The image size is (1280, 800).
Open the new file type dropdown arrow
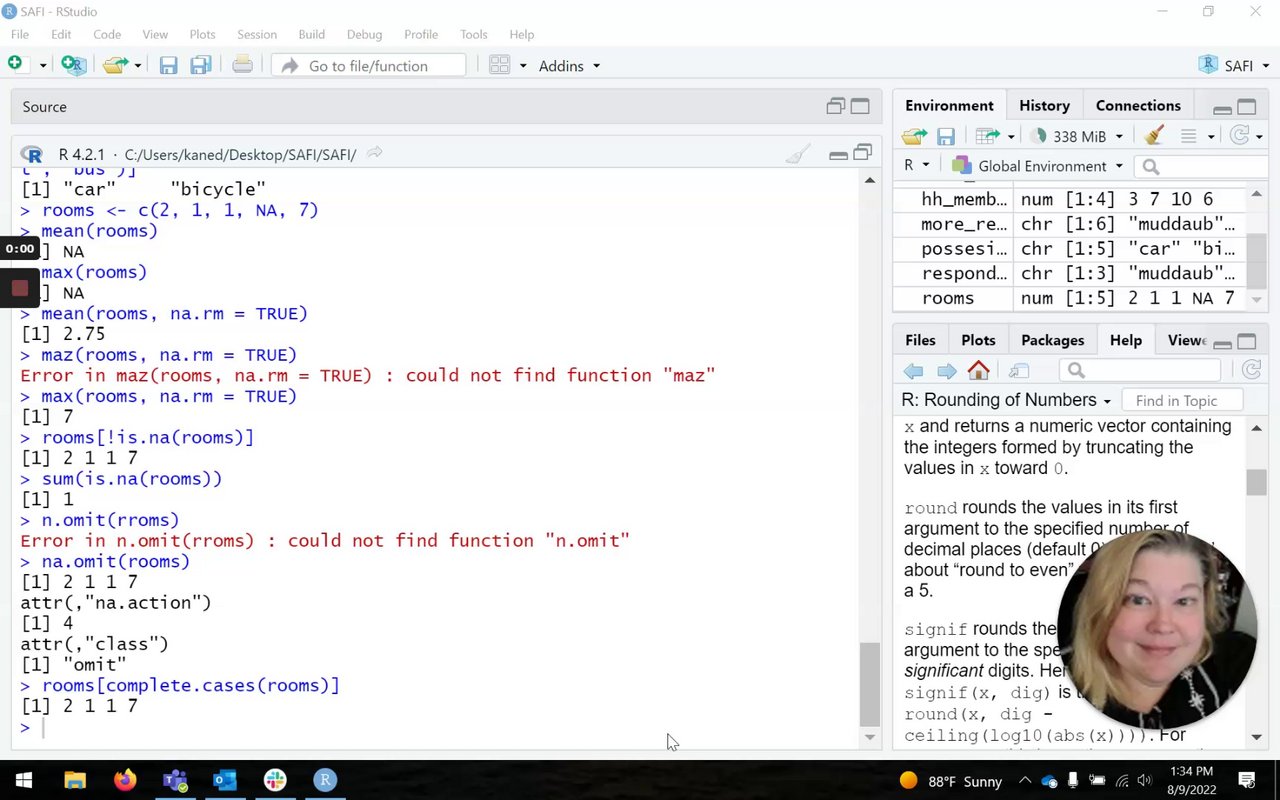click(x=42, y=66)
